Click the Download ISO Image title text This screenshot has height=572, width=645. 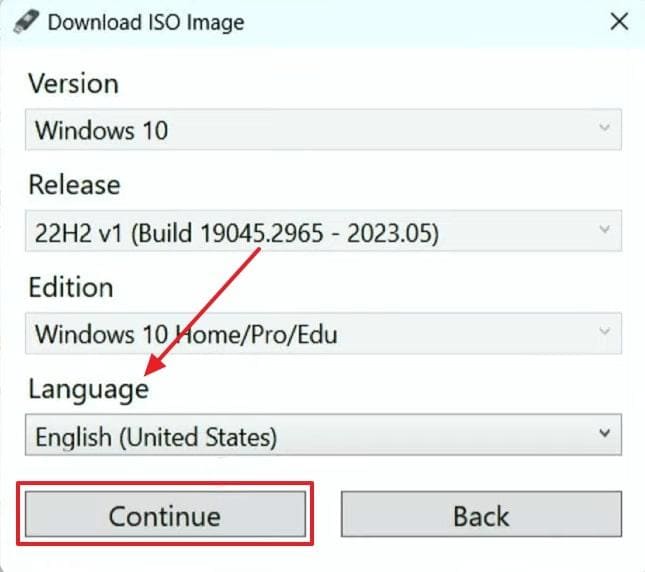[146, 22]
